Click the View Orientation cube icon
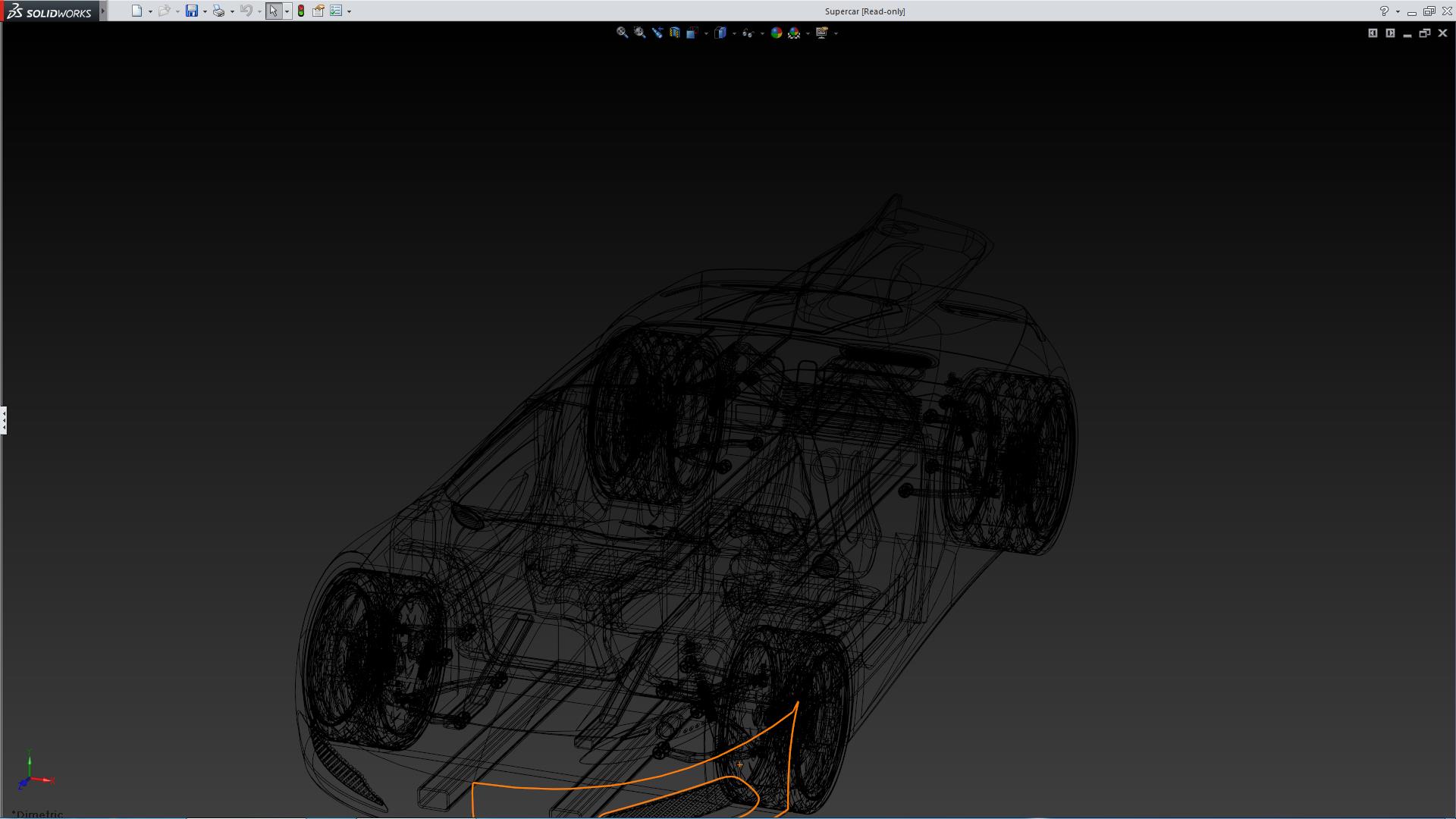 692,33
